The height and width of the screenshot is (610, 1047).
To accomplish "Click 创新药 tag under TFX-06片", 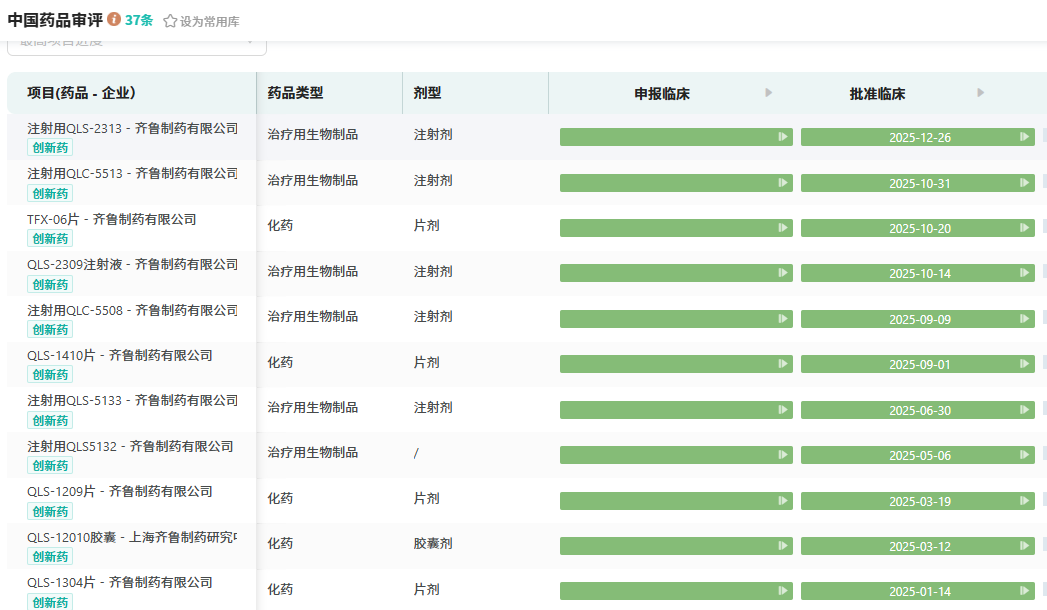I will click(x=50, y=239).
